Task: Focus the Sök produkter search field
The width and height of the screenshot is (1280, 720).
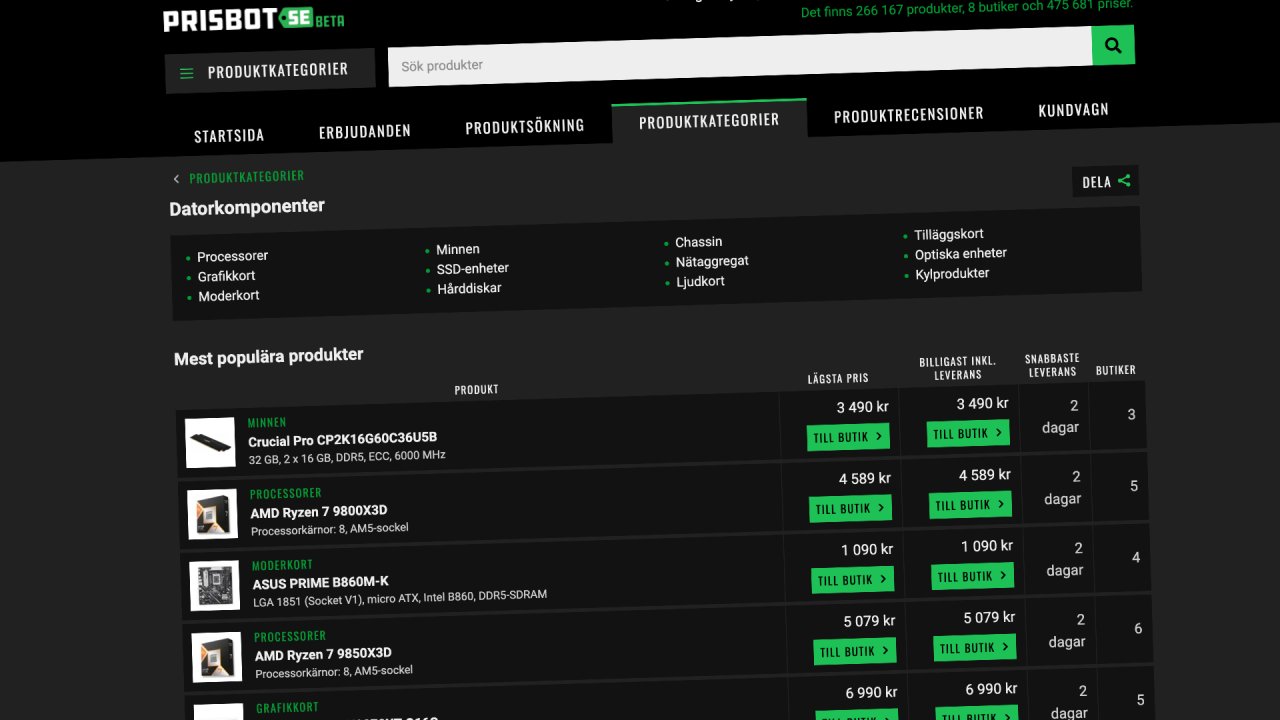Action: tap(740, 56)
